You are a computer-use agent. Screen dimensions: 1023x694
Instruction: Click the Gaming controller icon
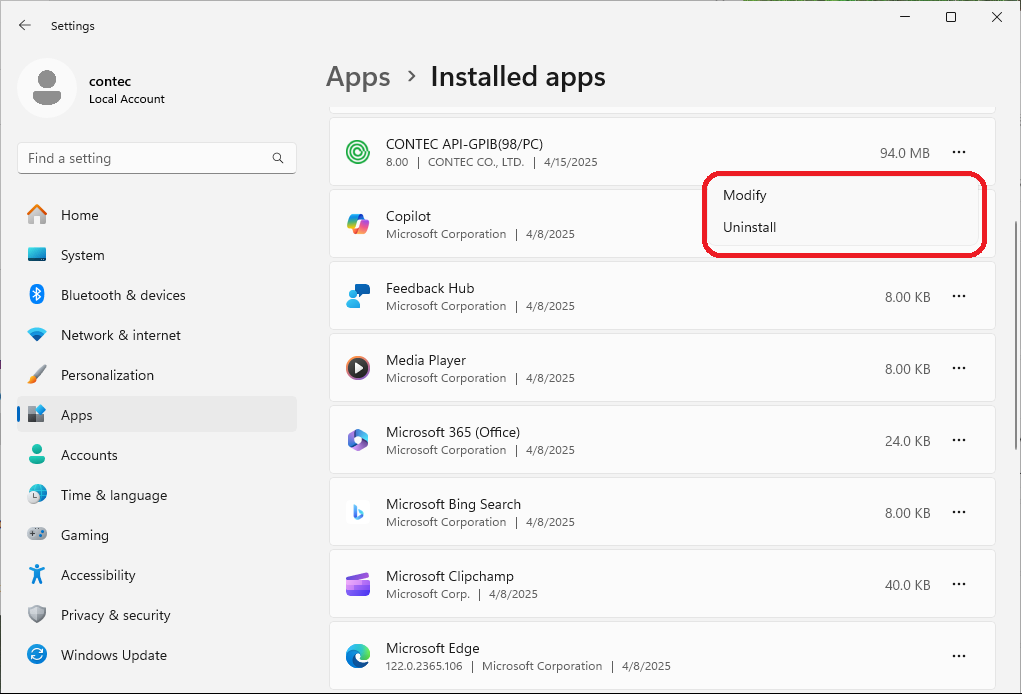[37, 534]
